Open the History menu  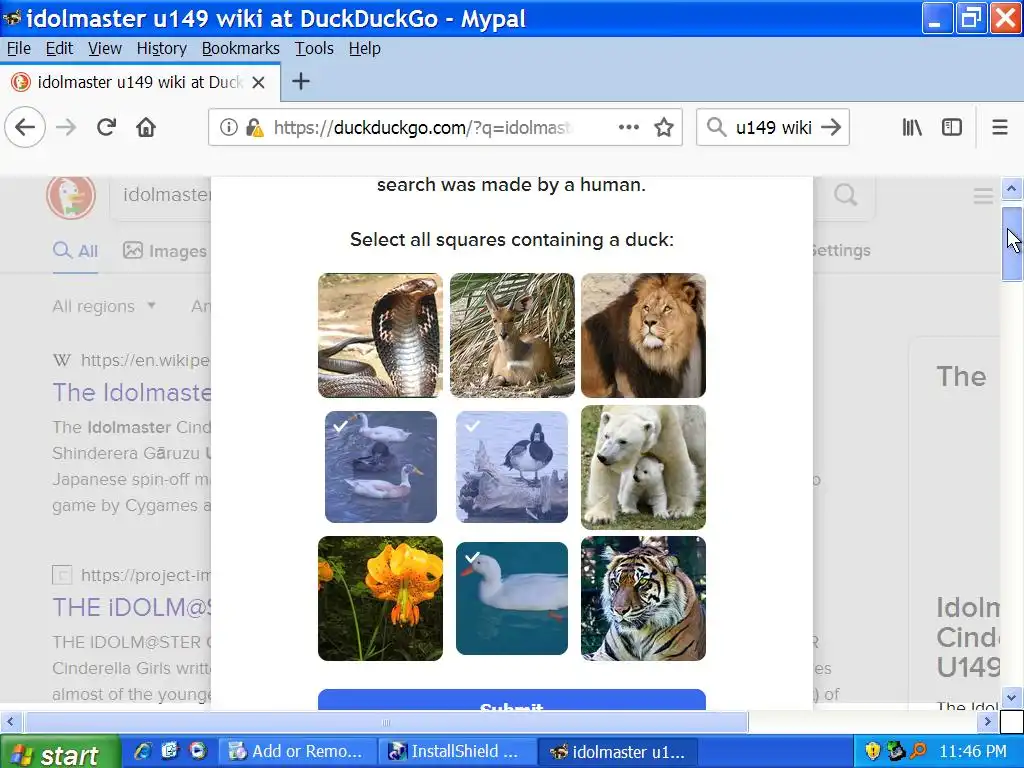pyautogui.click(x=161, y=48)
